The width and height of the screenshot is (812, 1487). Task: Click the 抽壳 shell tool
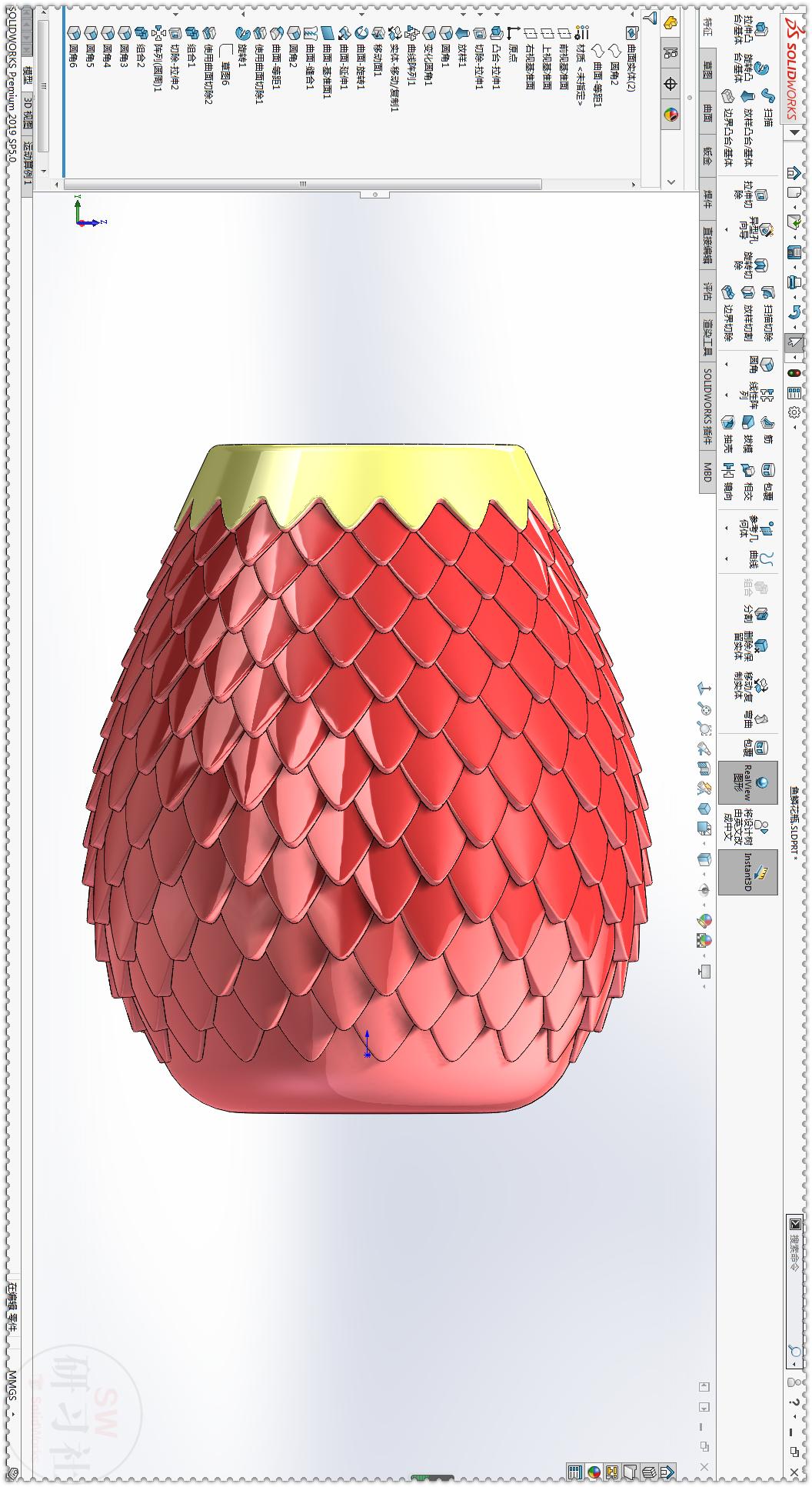727,433
